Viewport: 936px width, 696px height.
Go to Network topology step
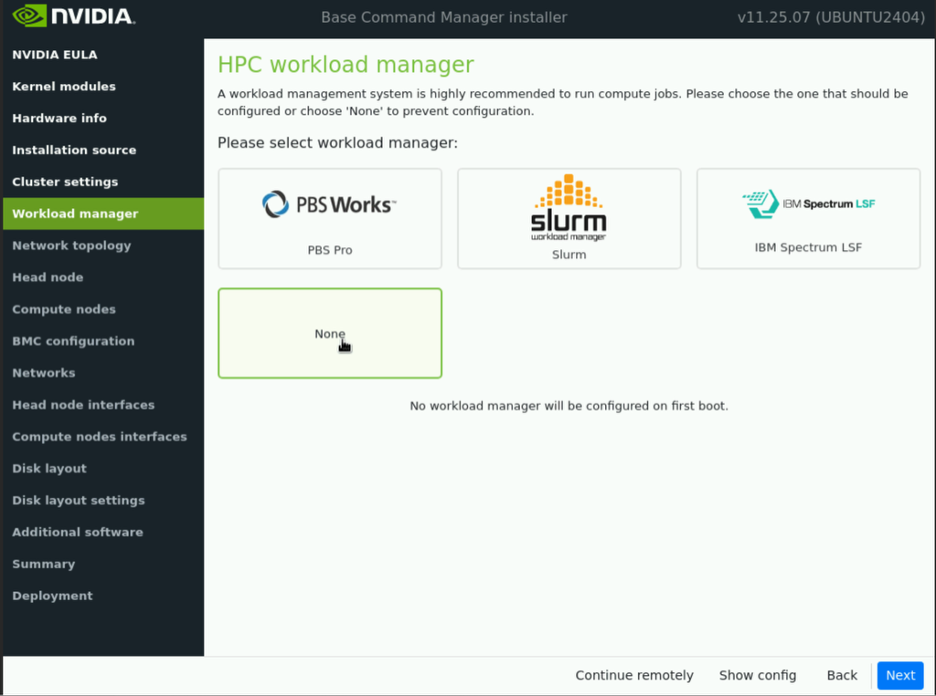tap(71, 245)
